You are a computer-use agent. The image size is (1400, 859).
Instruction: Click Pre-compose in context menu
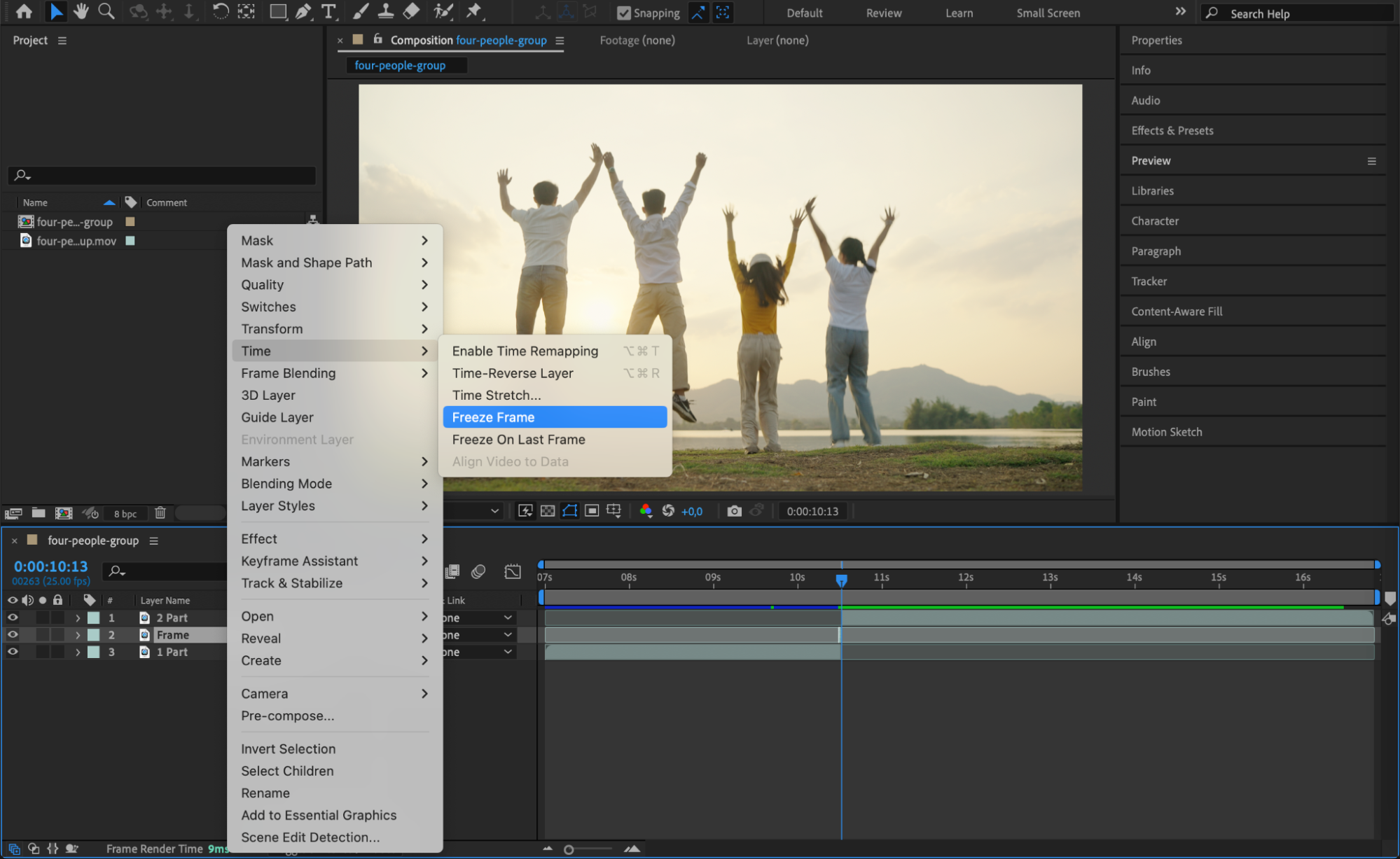[x=287, y=715]
